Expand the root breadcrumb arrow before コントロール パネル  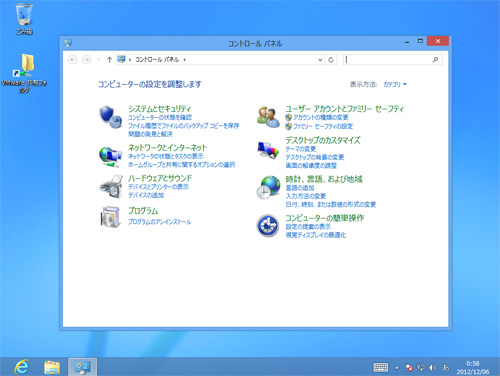[x=130, y=60]
